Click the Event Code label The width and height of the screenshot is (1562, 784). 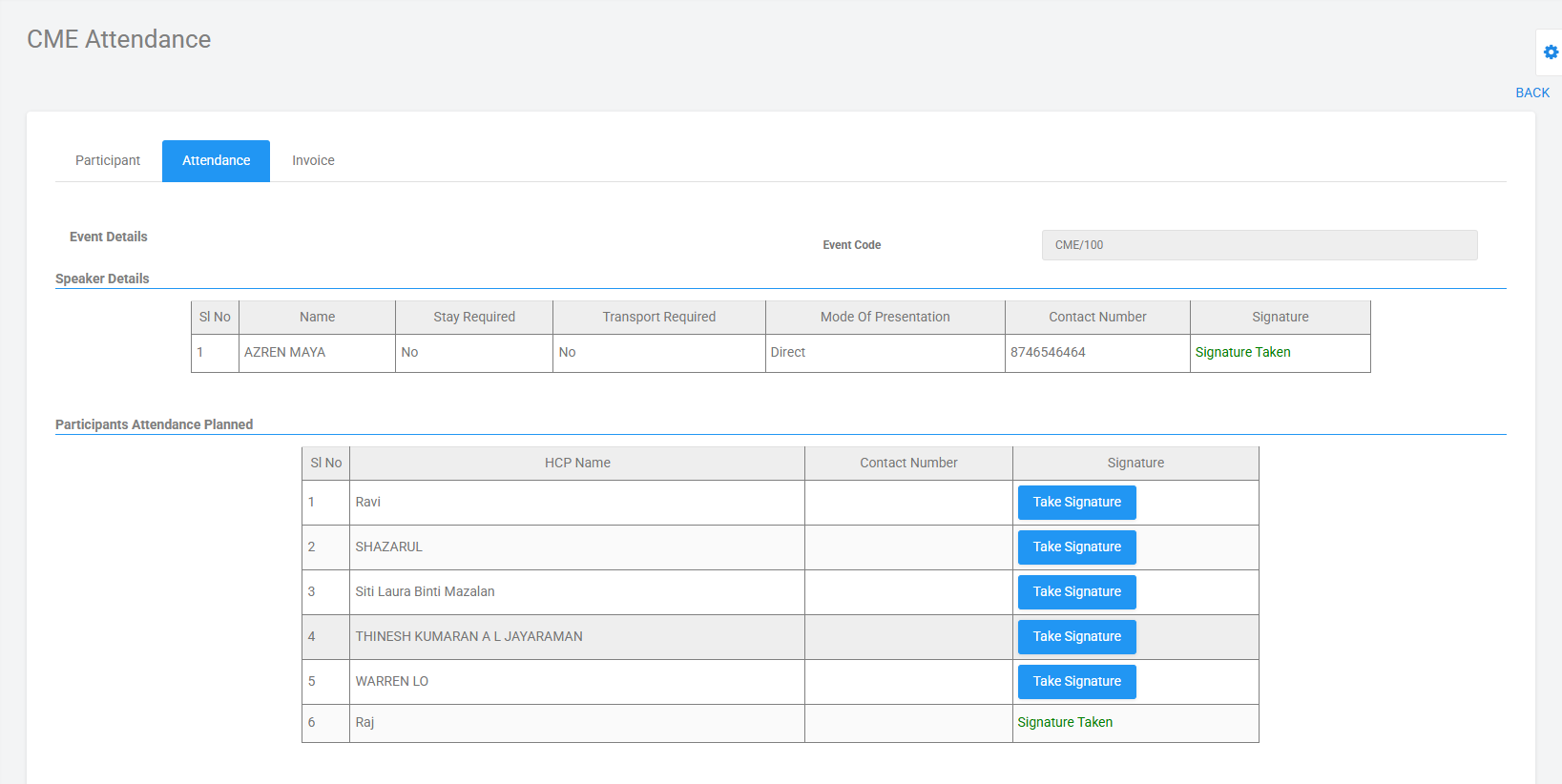point(851,245)
